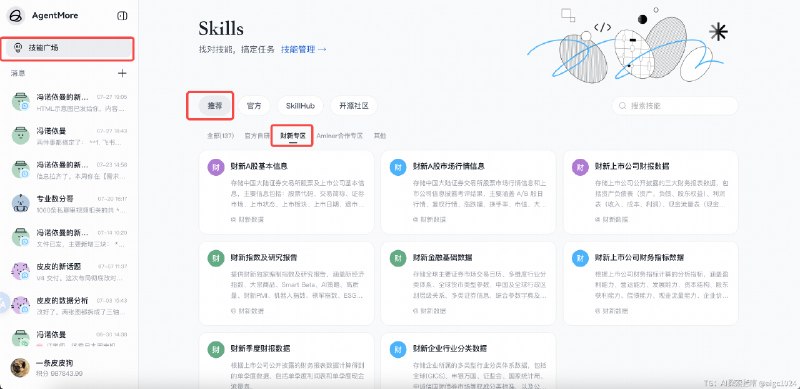Image resolution: width=800 pixels, height=389 pixels.
Task: Open the 财新指数及研究报告 skill title
Action: [x=264, y=257]
